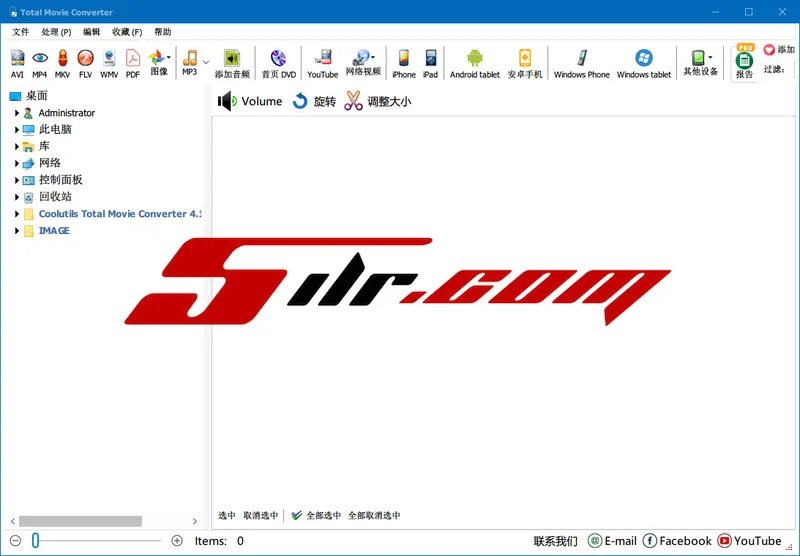
Task: Open the YouTube link in status bar
Action: click(x=749, y=541)
